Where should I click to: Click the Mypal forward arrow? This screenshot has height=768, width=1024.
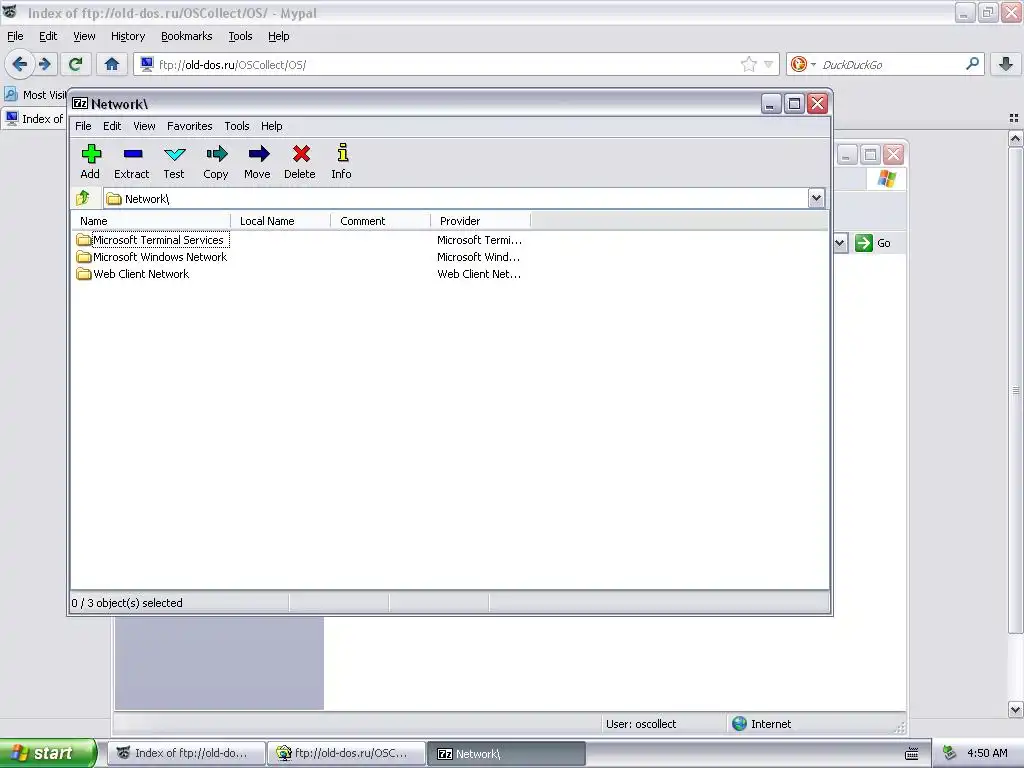point(45,64)
